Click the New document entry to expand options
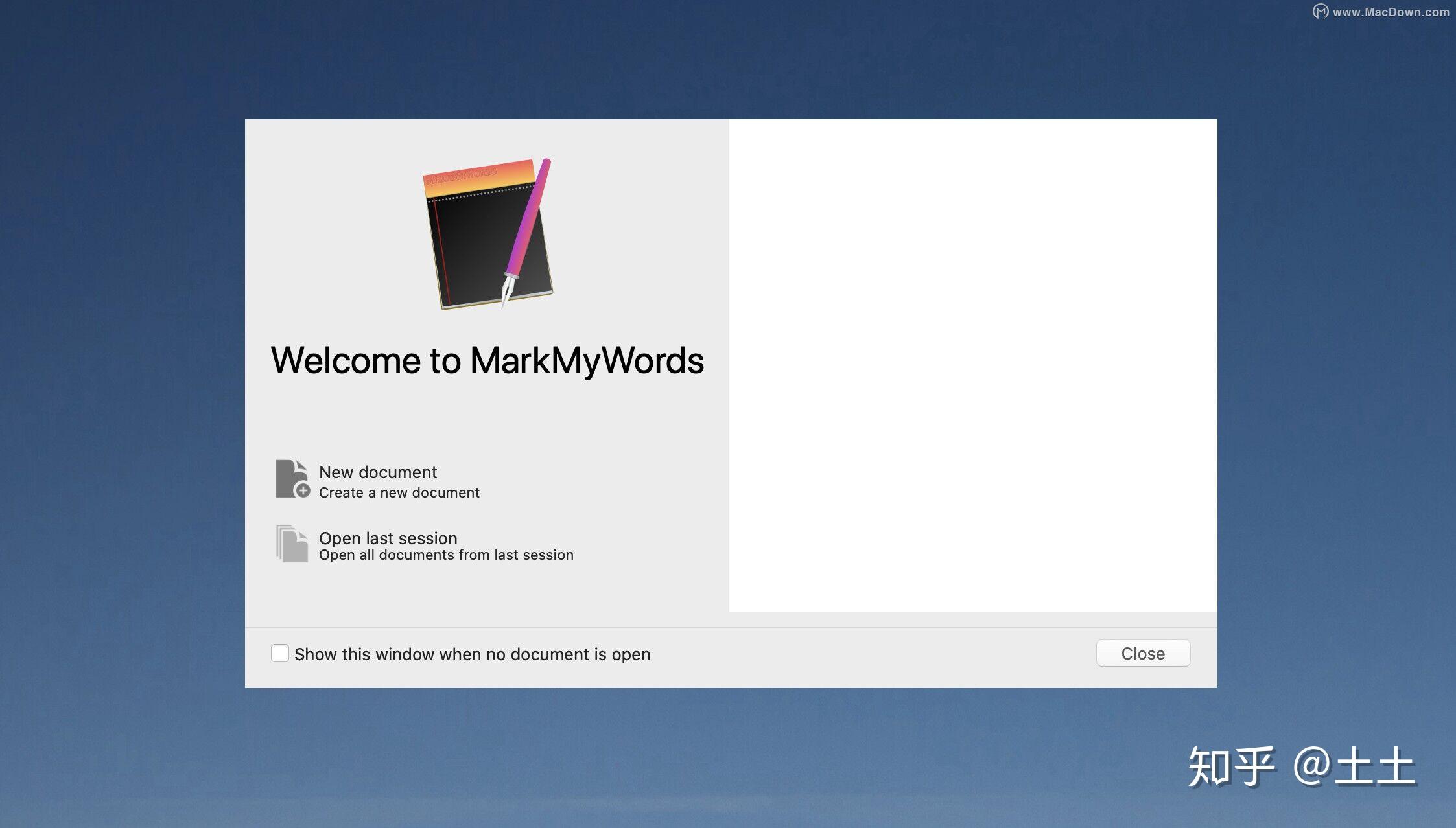Viewport: 1456px width, 828px height. coord(378,472)
